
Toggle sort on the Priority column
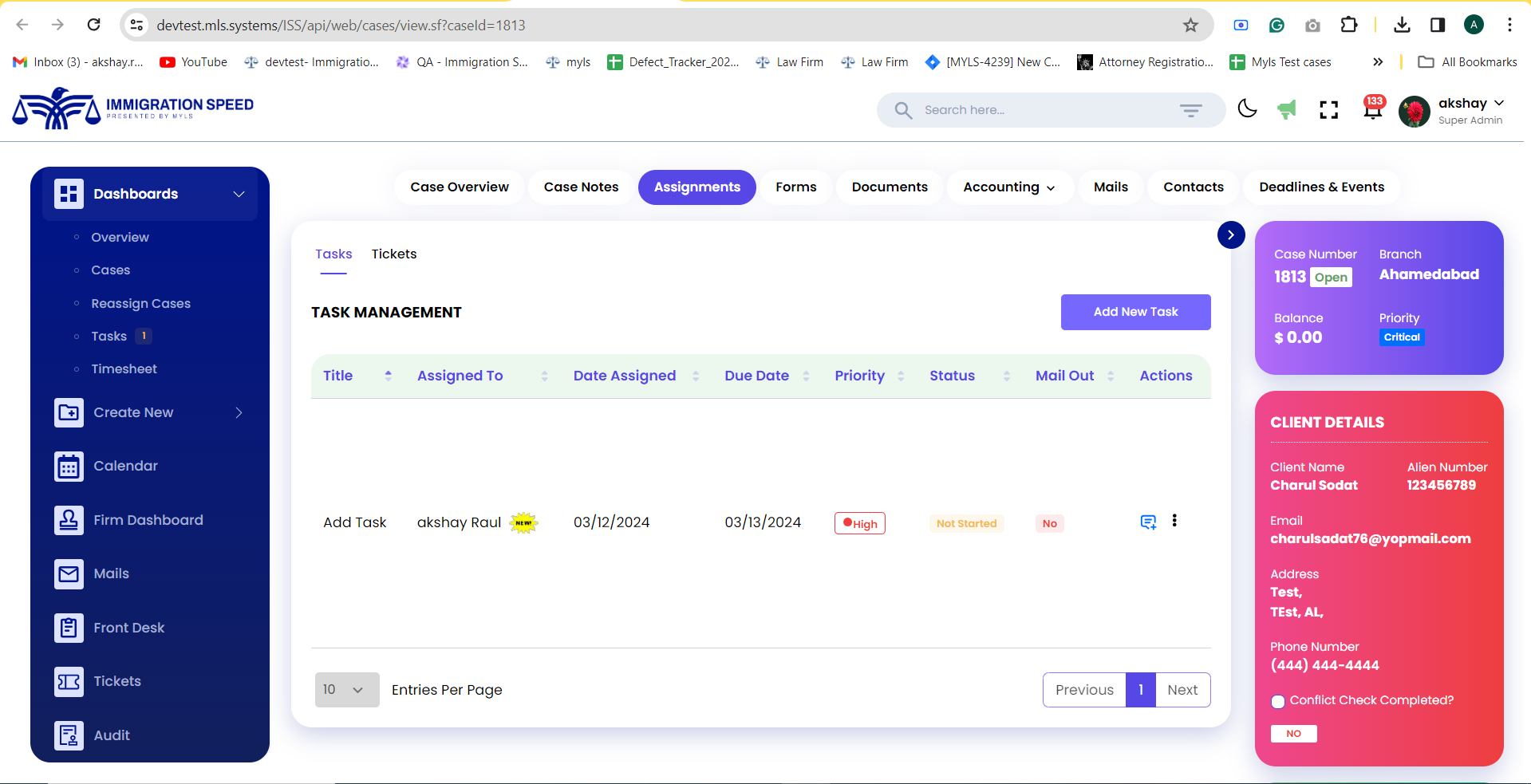(x=902, y=376)
